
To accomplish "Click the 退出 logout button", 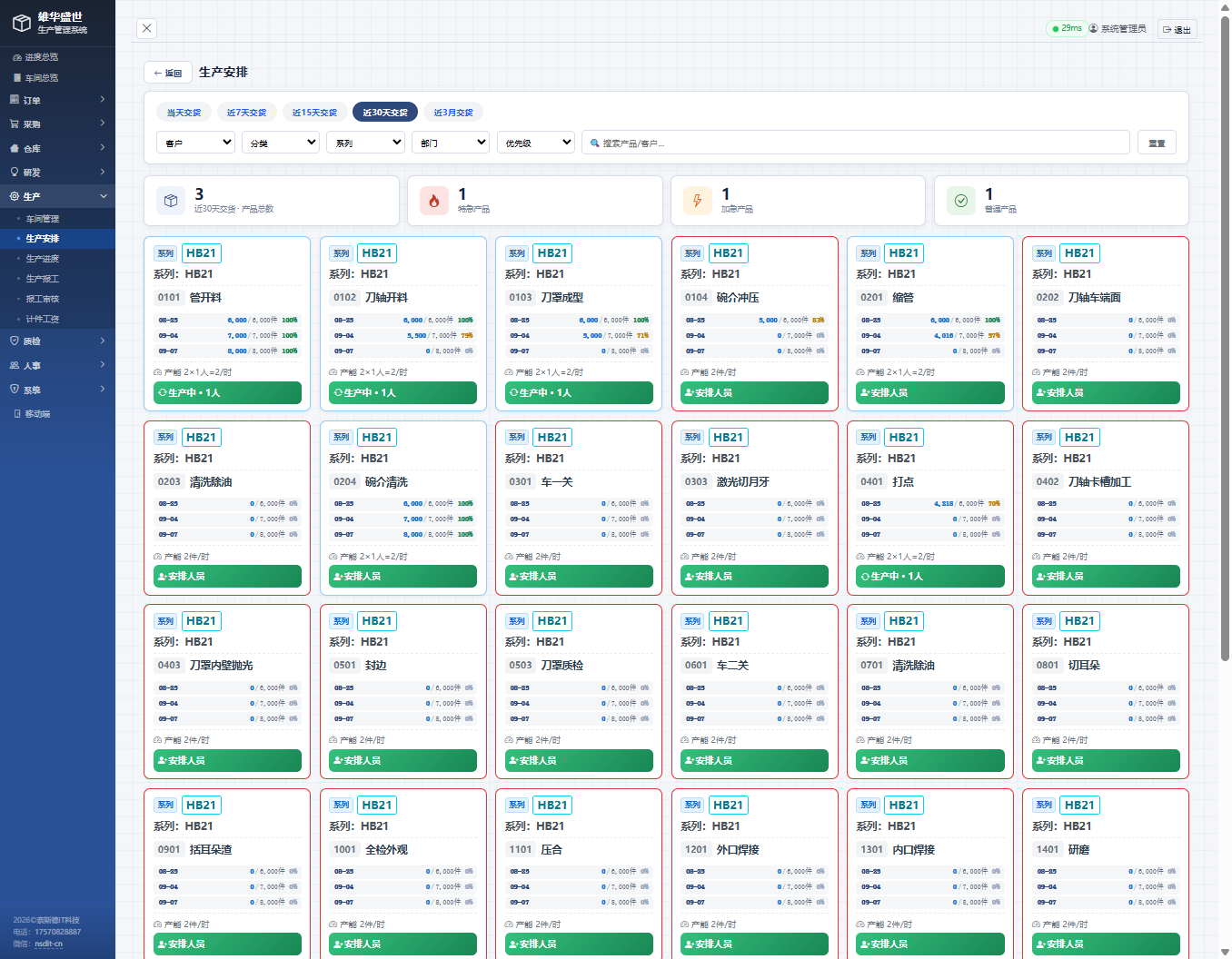I will pyautogui.click(x=1177, y=29).
